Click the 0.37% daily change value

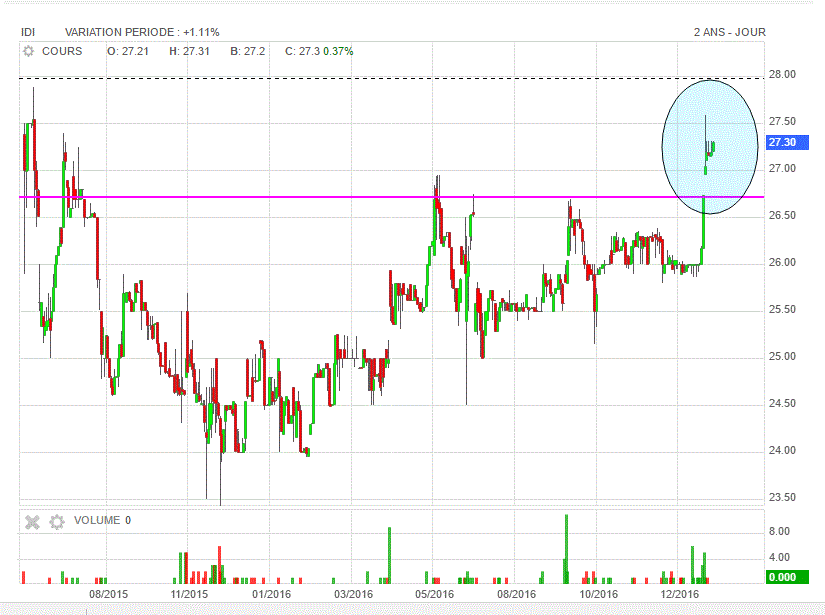click(338, 51)
